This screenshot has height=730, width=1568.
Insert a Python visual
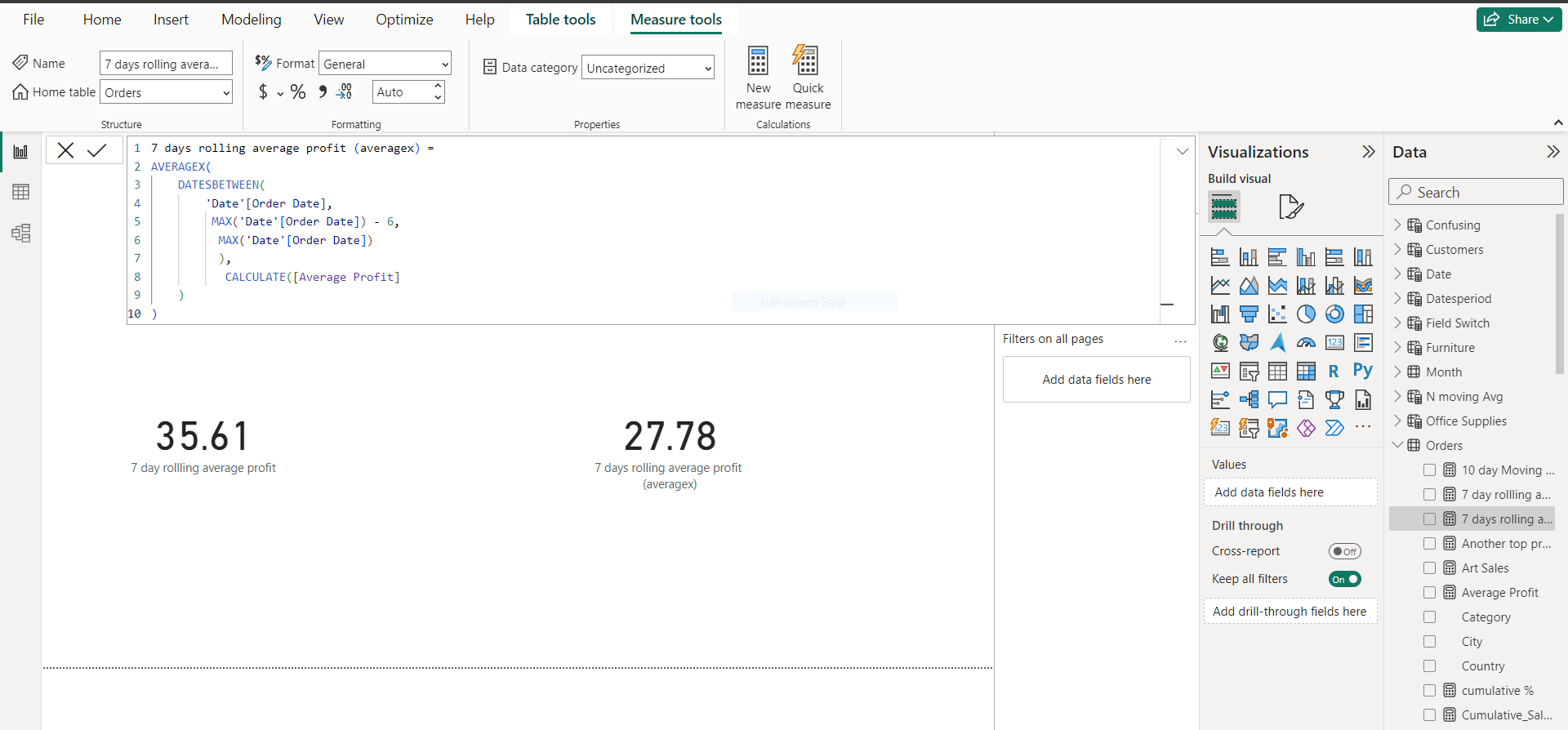(x=1362, y=371)
